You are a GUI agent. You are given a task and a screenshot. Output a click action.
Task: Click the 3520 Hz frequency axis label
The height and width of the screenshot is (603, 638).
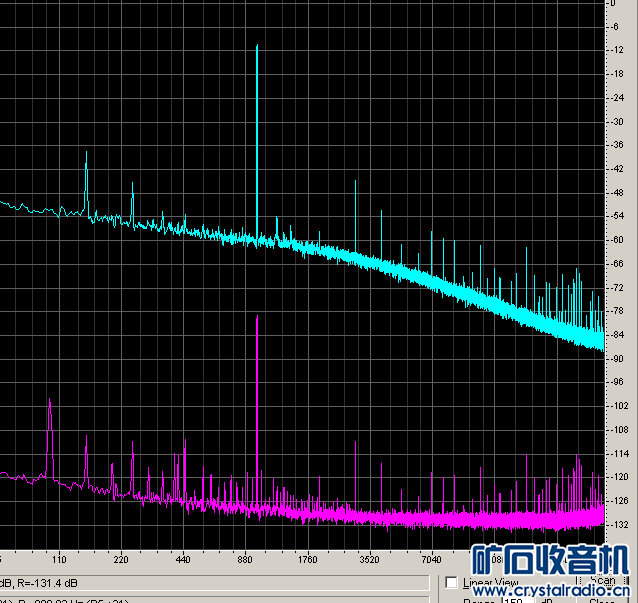pos(369,559)
